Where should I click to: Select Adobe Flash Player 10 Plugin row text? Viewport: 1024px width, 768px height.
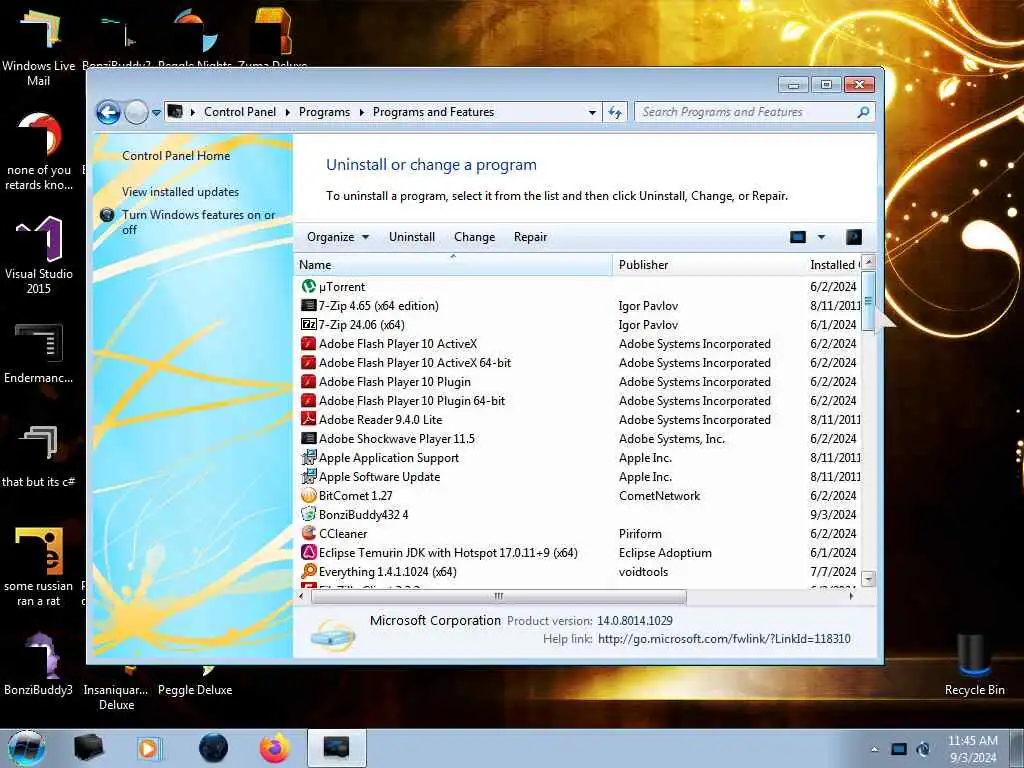pos(394,381)
